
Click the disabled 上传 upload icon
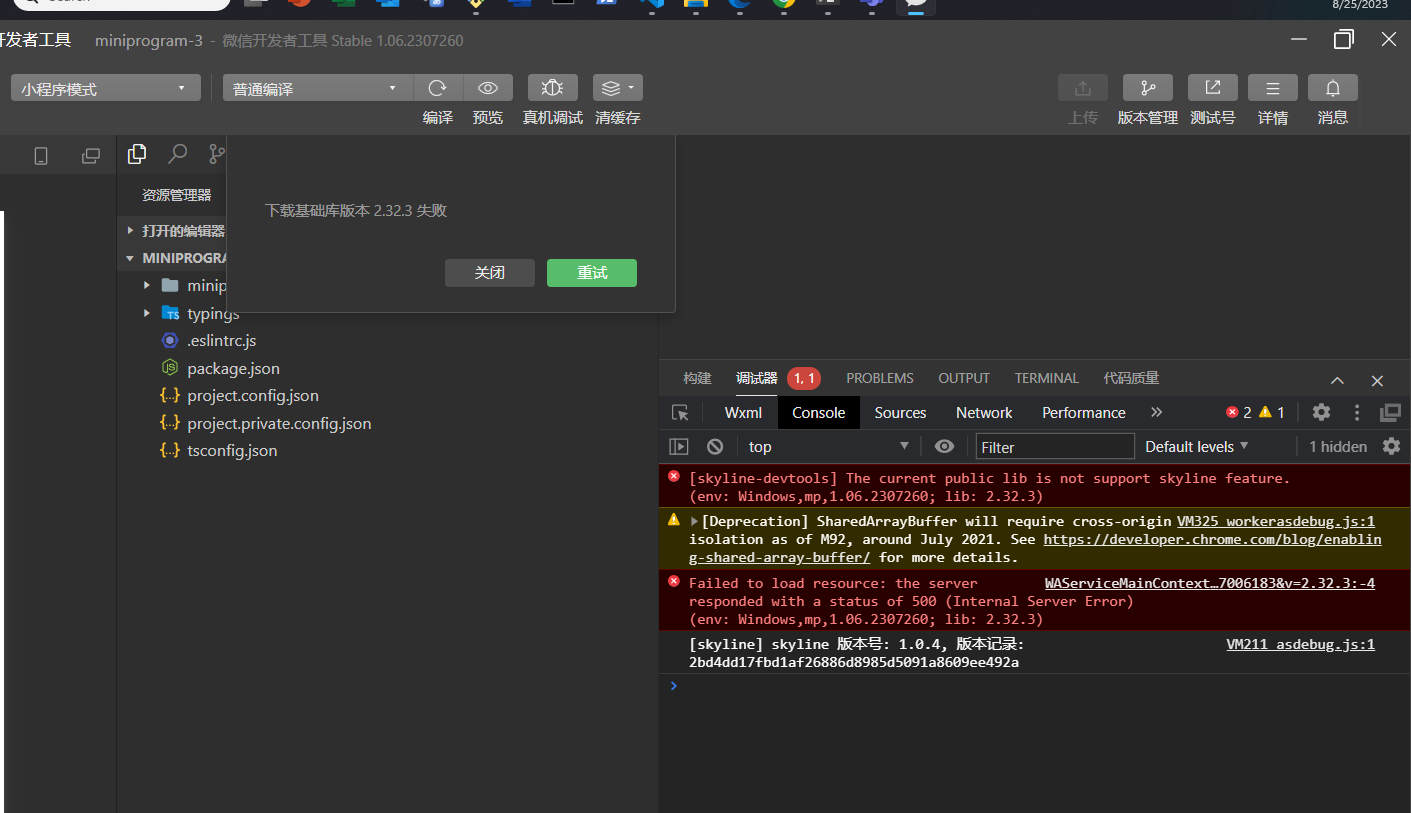(1083, 88)
